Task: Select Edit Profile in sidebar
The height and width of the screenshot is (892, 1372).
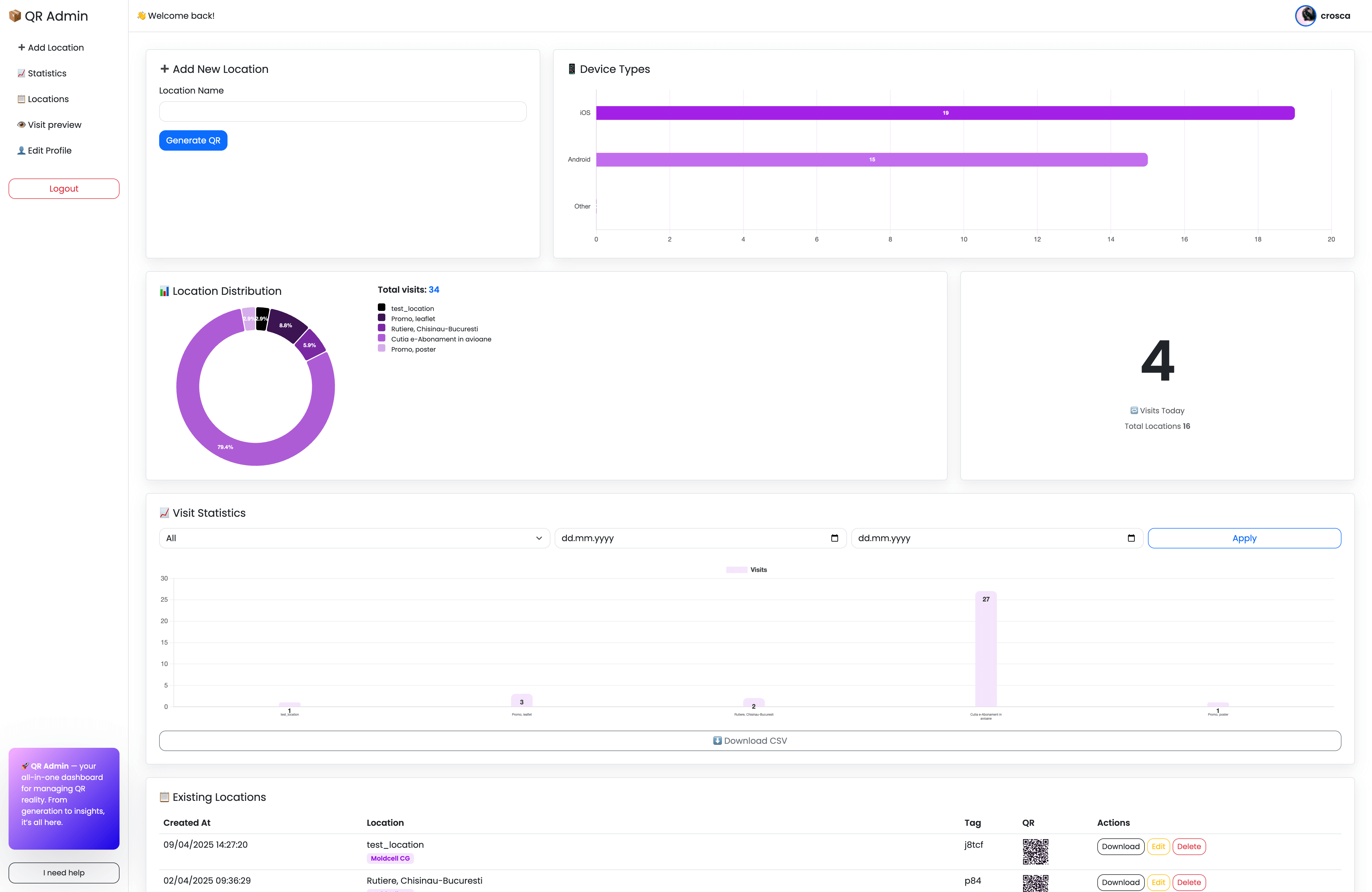Action: click(x=50, y=150)
